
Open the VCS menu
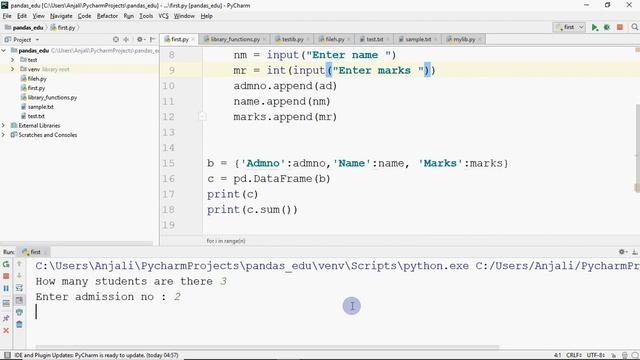click(163, 16)
